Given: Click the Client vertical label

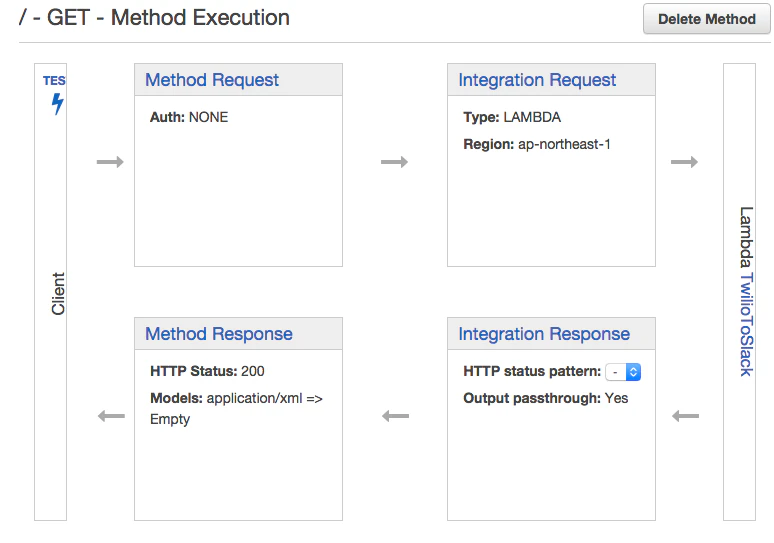Looking at the screenshot, I should (x=58, y=293).
